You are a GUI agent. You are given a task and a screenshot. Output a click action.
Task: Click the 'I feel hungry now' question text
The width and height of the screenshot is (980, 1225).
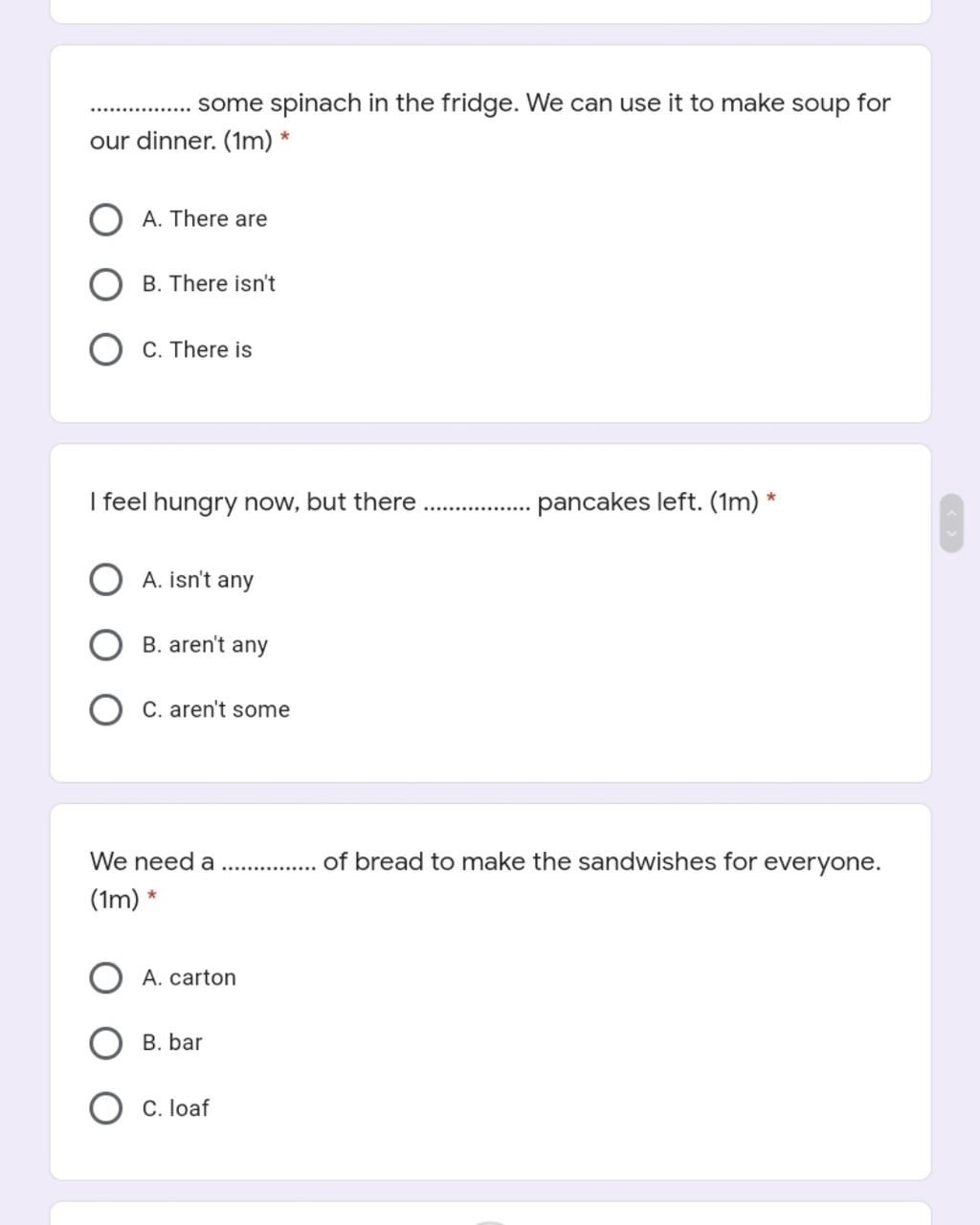[424, 501]
